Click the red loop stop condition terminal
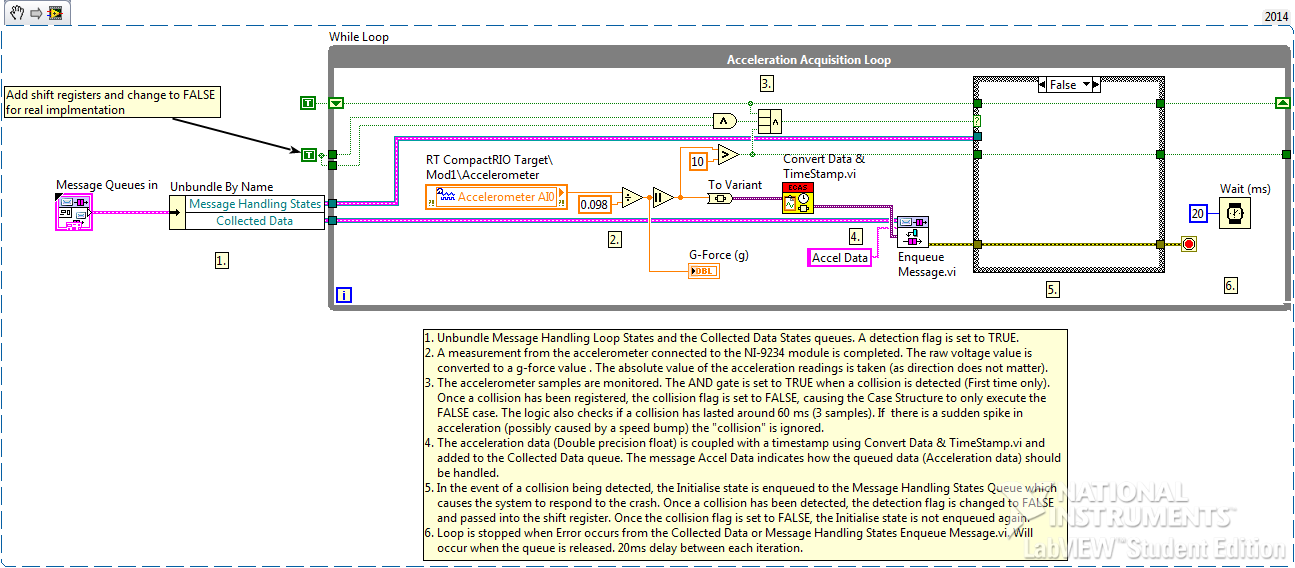This screenshot has height=568, width=1295. click(x=1189, y=244)
